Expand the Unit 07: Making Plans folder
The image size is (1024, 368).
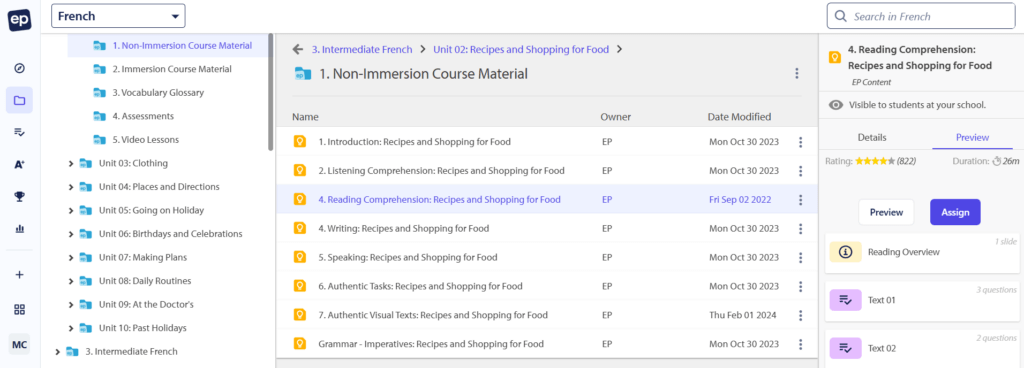[71, 257]
